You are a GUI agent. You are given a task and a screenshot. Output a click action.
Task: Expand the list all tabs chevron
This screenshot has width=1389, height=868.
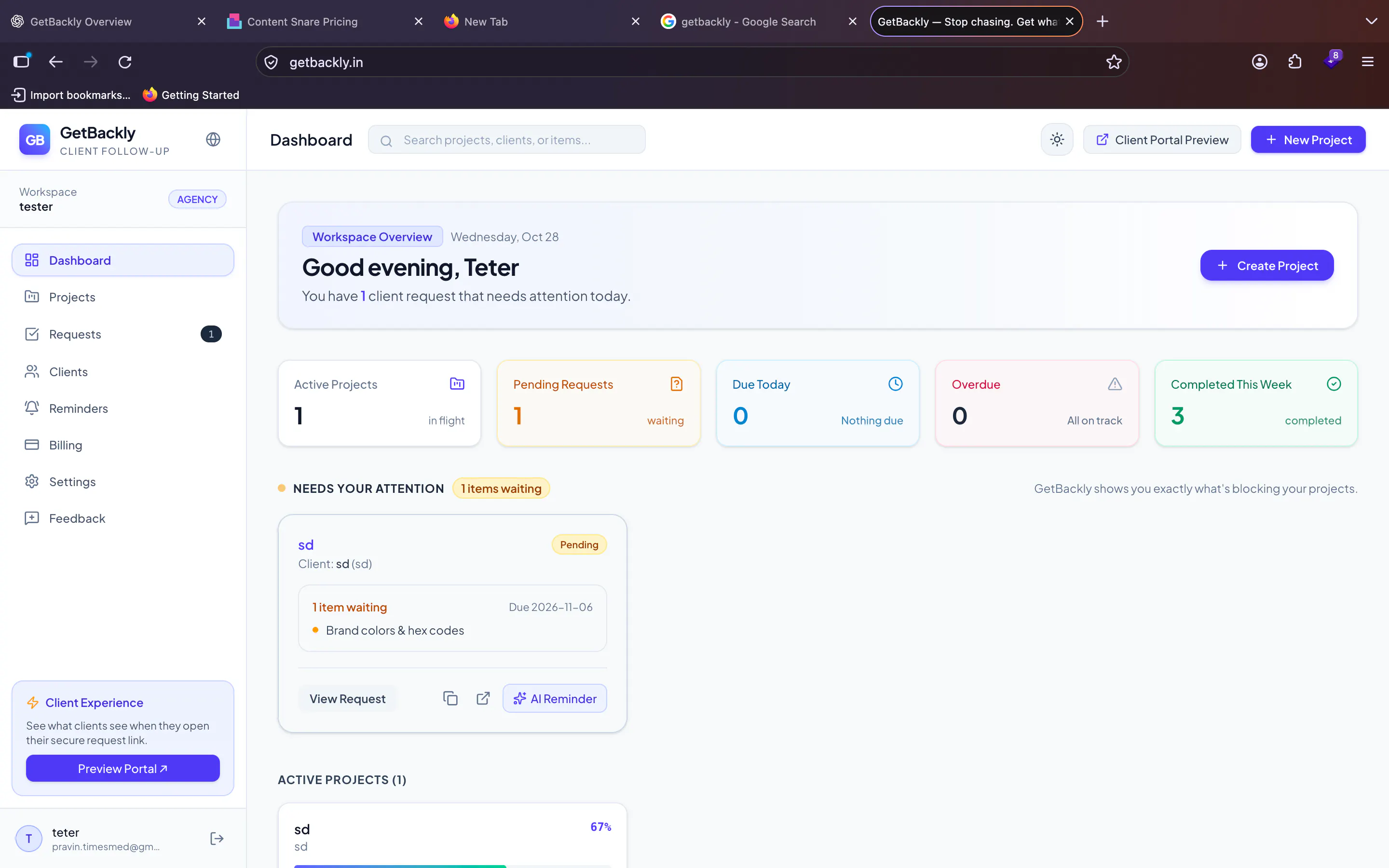click(1371, 22)
